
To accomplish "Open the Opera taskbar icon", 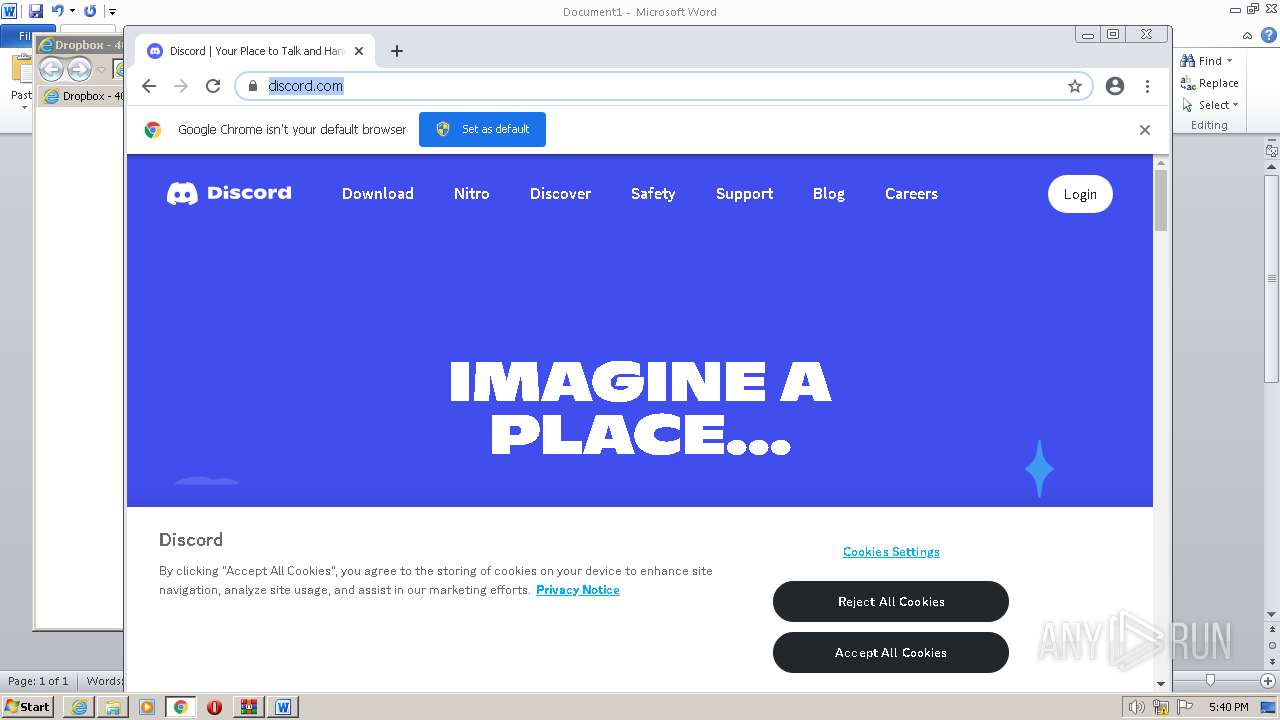I will [x=214, y=707].
